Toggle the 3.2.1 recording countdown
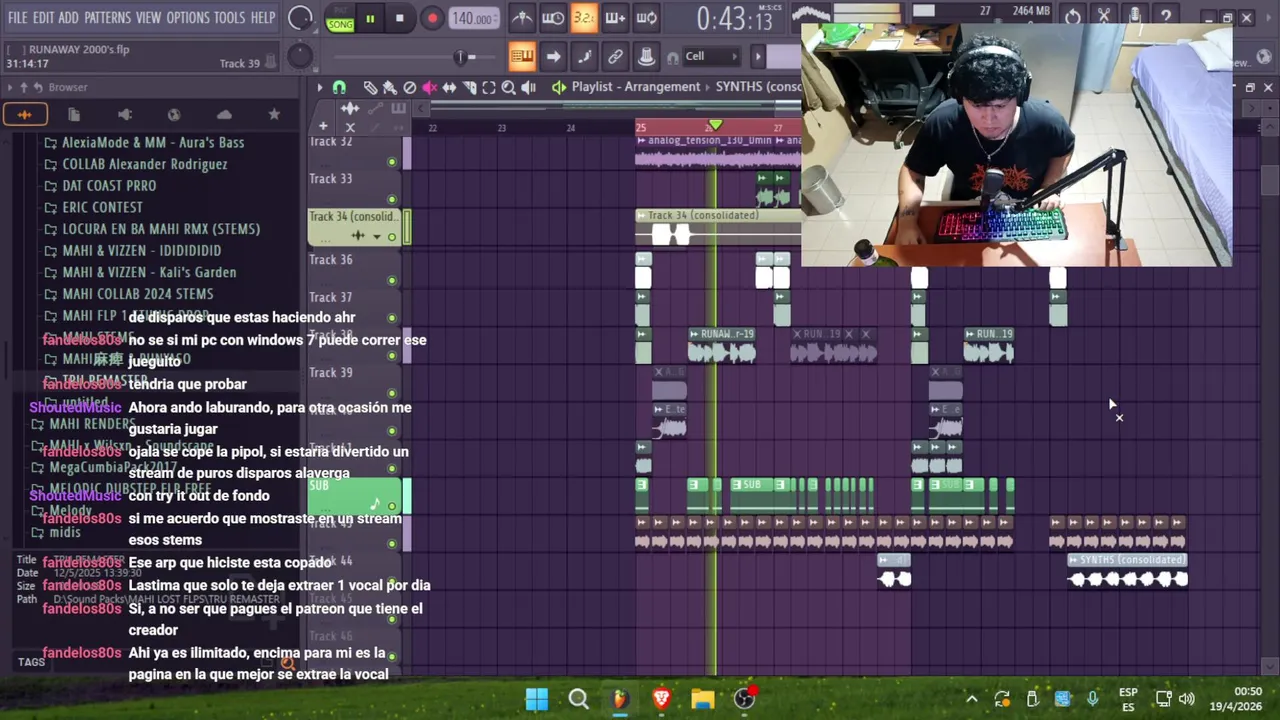Screen dimensions: 1280x720 click(584, 17)
